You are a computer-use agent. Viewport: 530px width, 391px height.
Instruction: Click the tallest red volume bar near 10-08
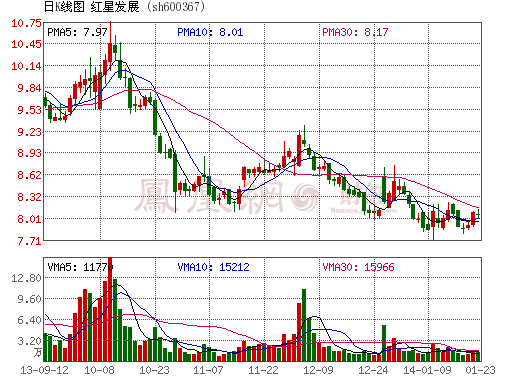(110, 309)
